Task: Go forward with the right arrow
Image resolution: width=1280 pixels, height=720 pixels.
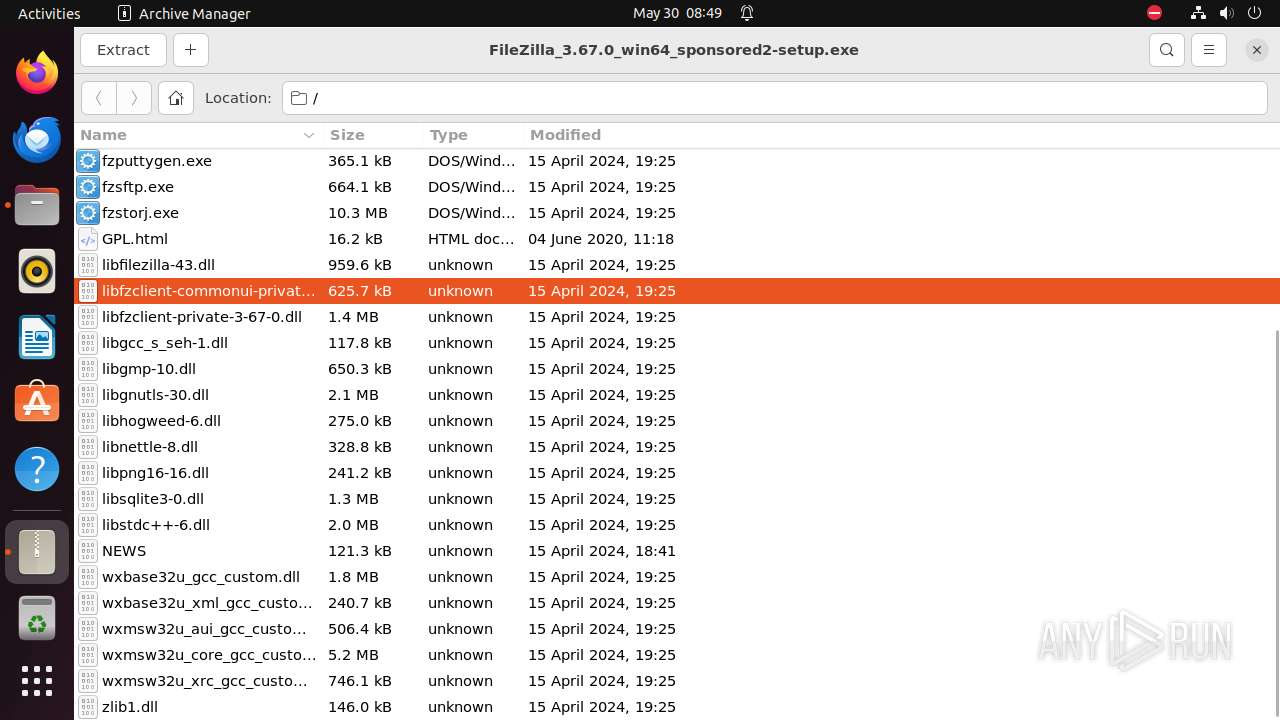Action: 134,98
